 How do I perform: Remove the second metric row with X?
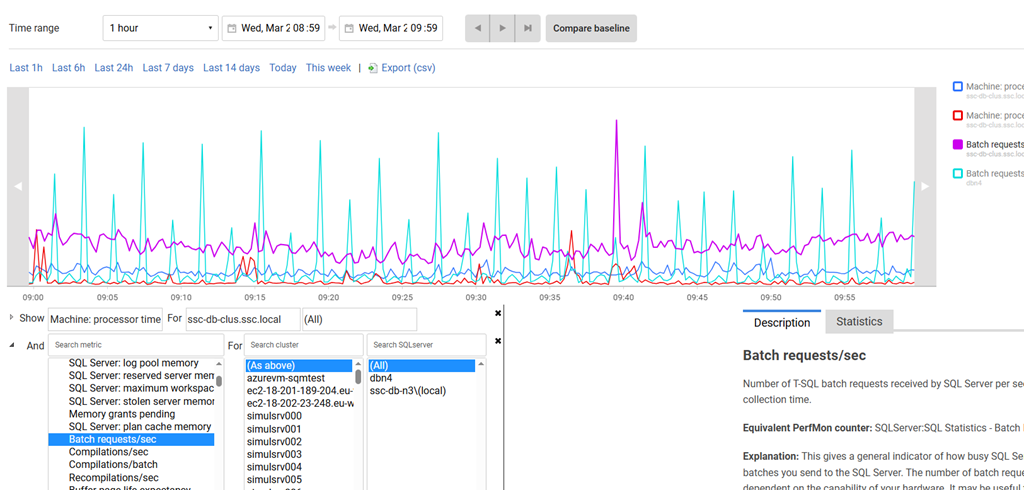click(x=498, y=341)
